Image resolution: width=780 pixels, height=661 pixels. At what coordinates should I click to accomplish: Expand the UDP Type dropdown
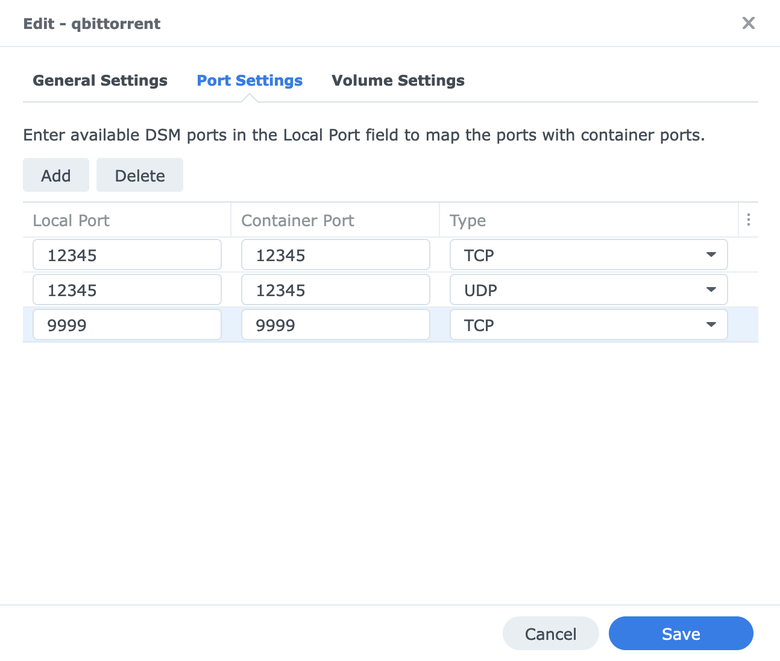[588, 289]
